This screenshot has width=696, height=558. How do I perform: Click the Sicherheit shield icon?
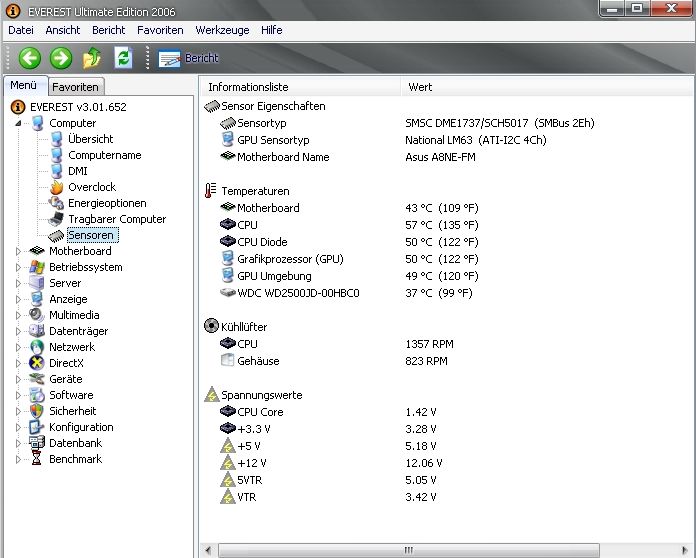point(37,411)
